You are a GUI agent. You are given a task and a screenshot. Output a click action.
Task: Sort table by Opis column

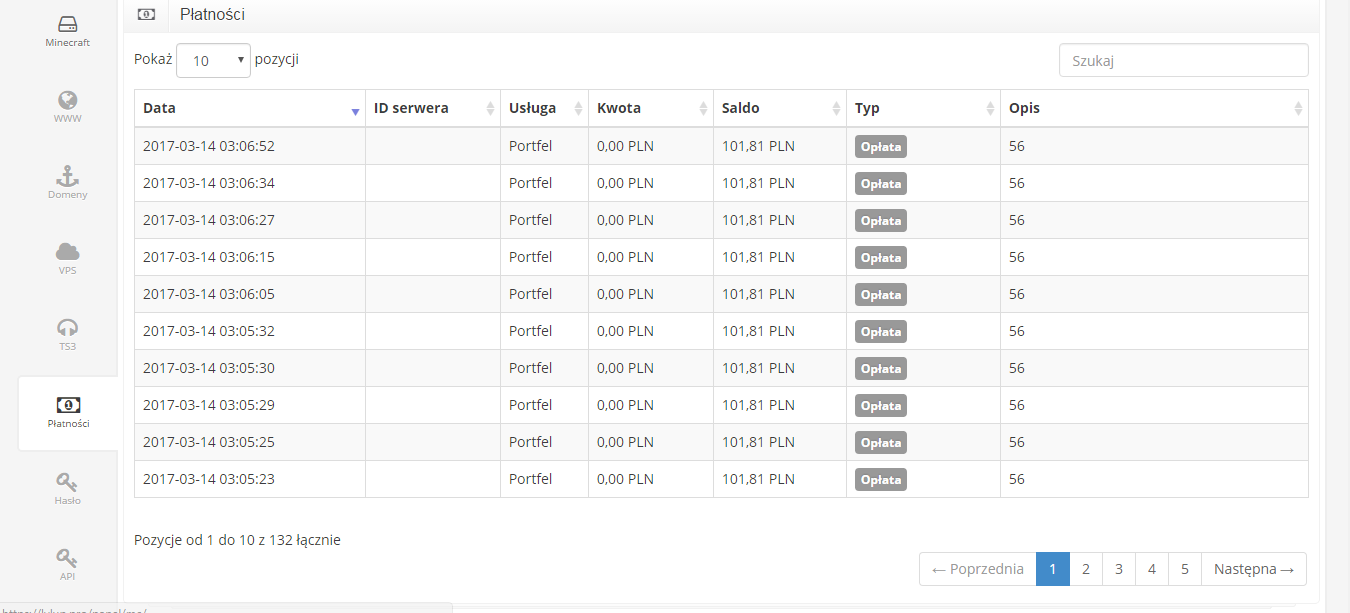(x=1153, y=108)
